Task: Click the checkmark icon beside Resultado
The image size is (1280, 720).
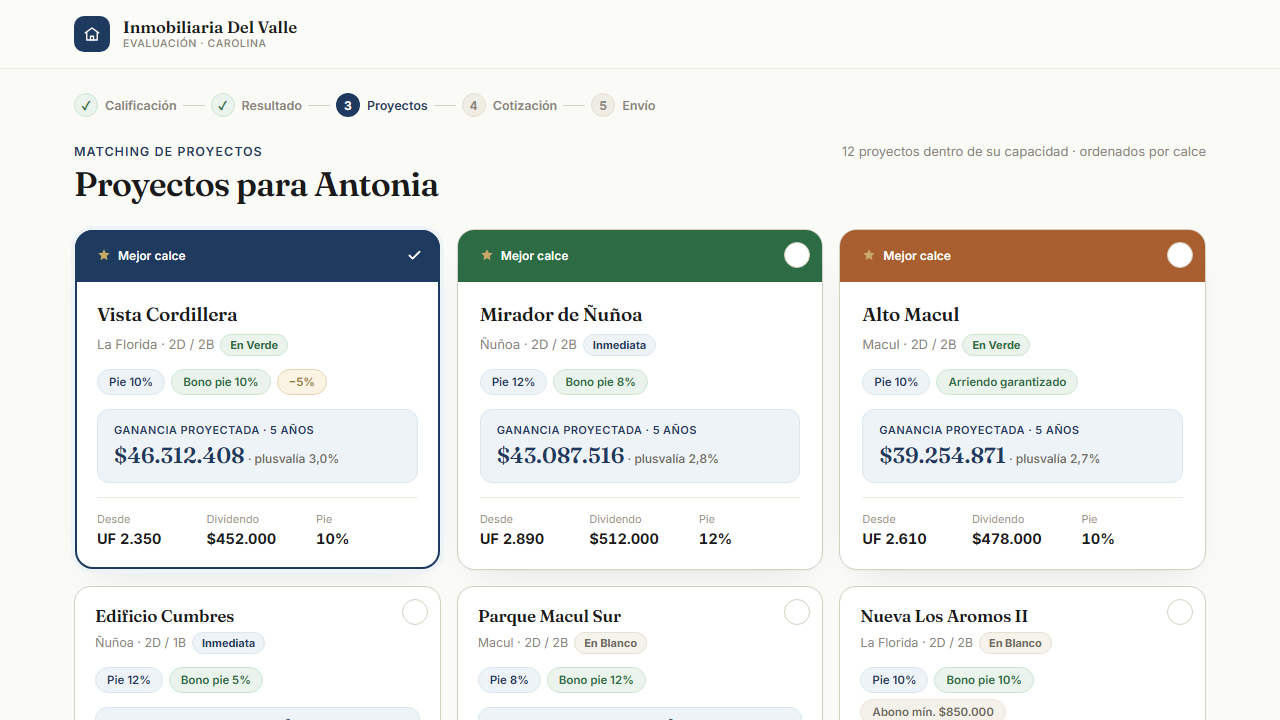Action: point(223,105)
